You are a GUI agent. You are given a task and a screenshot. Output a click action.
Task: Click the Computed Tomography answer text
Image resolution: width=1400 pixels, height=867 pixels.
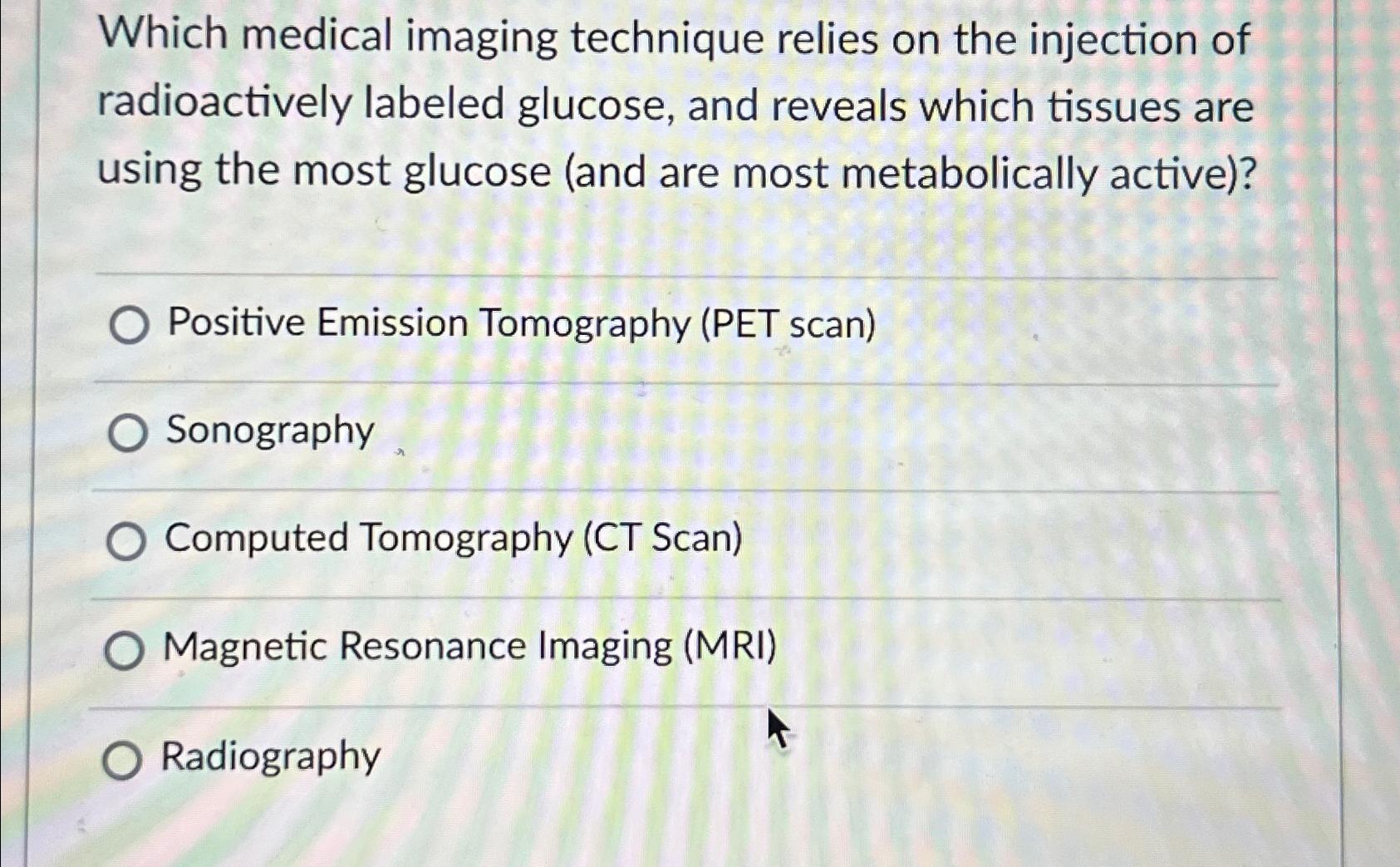pos(453,539)
